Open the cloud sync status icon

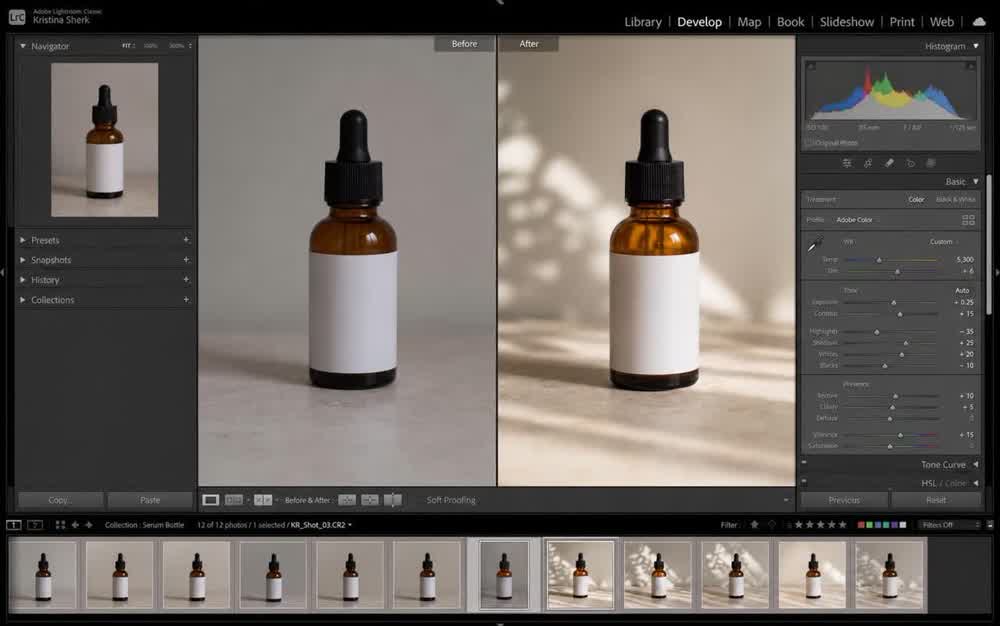978,22
